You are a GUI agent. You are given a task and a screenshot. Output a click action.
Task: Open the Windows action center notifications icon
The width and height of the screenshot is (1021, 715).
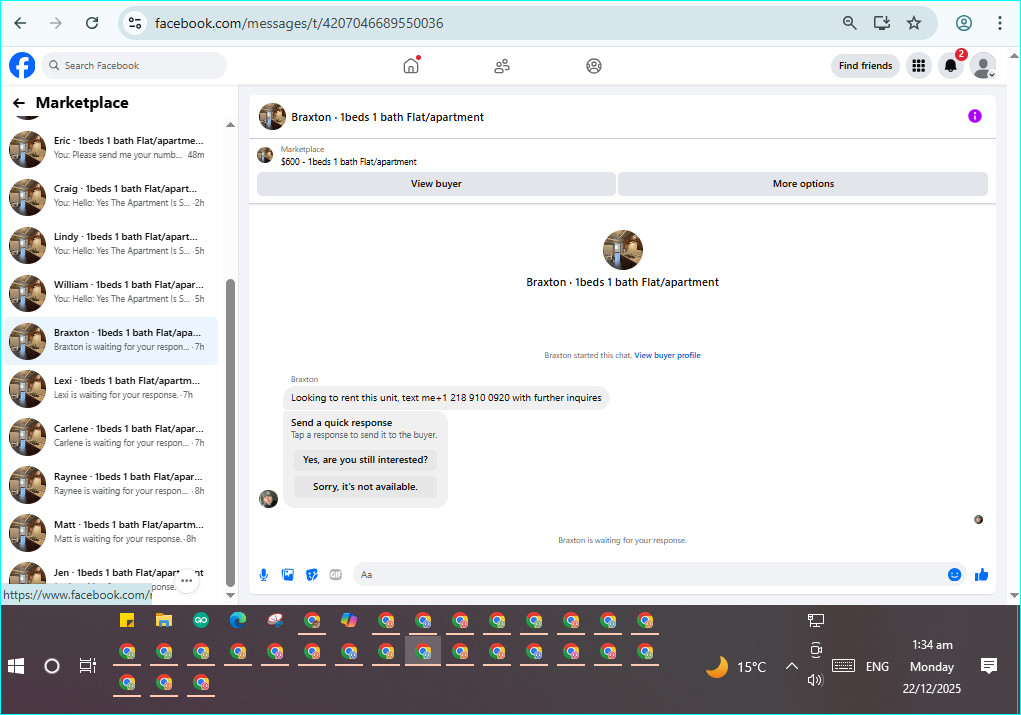click(x=988, y=666)
